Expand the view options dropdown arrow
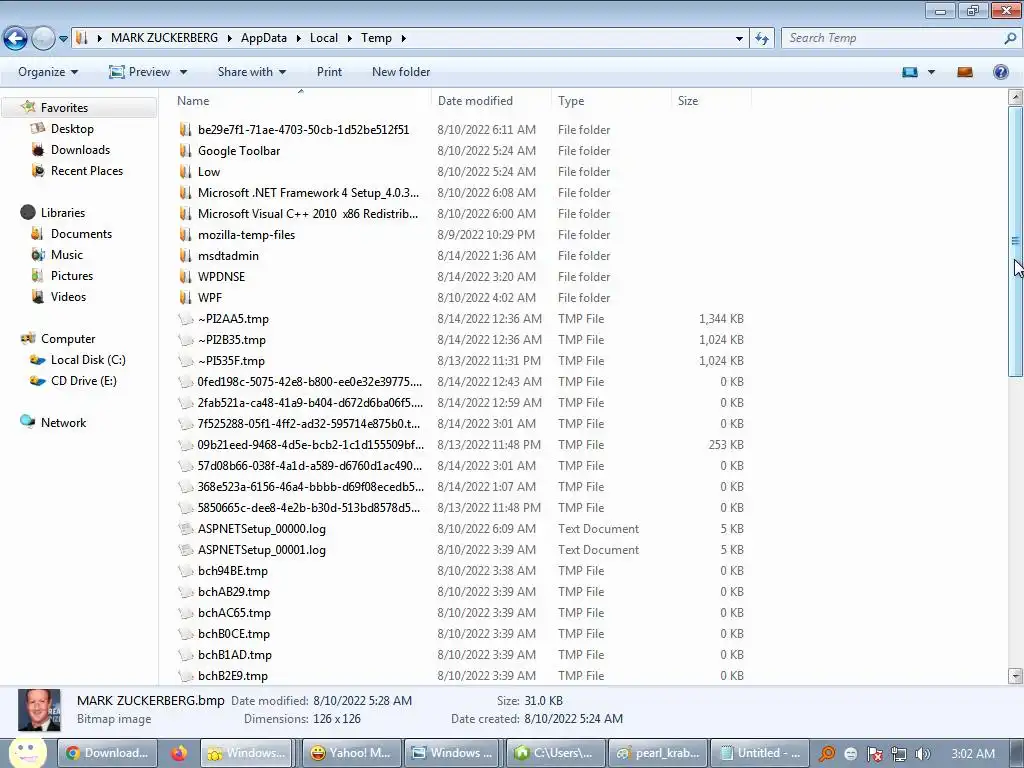Viewport: 1024px width, 768px height. 931,72
